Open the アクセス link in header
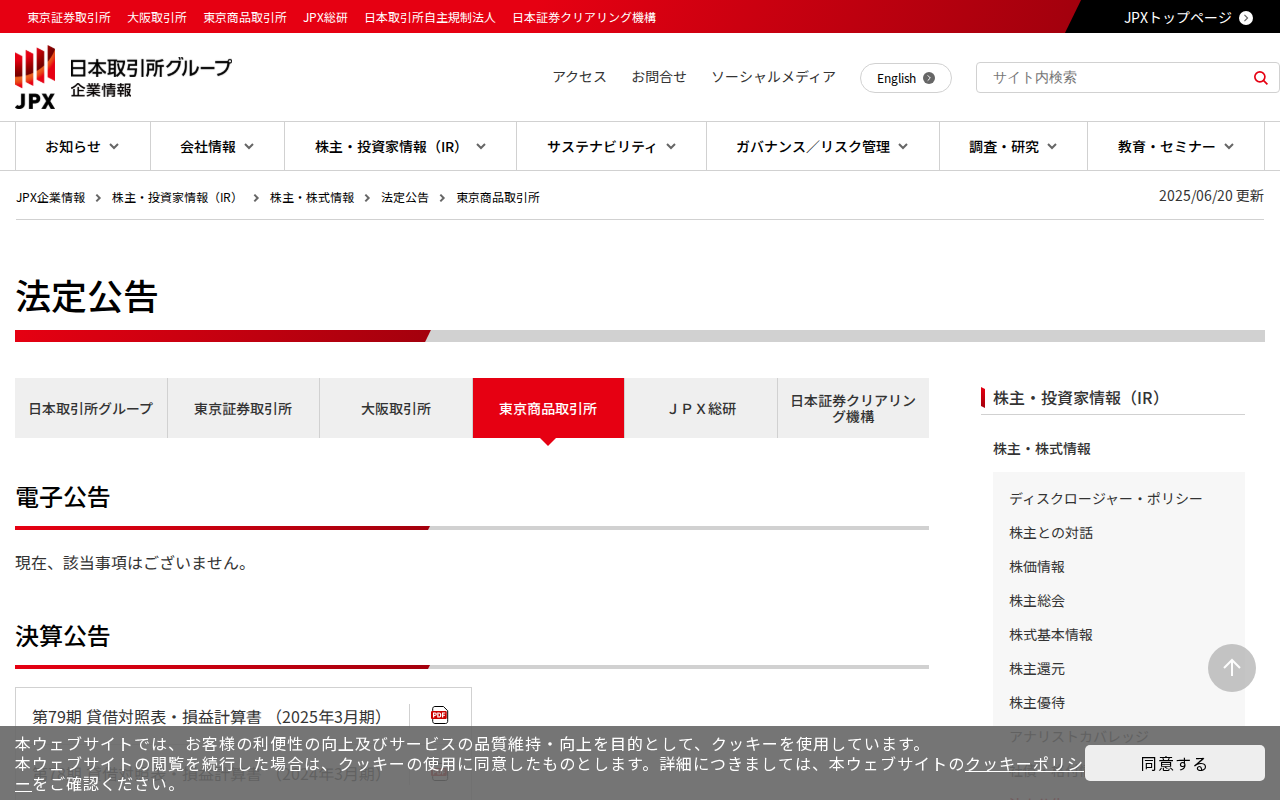The height and width of the screenshot is (800, 1280). tap(579, 77)
